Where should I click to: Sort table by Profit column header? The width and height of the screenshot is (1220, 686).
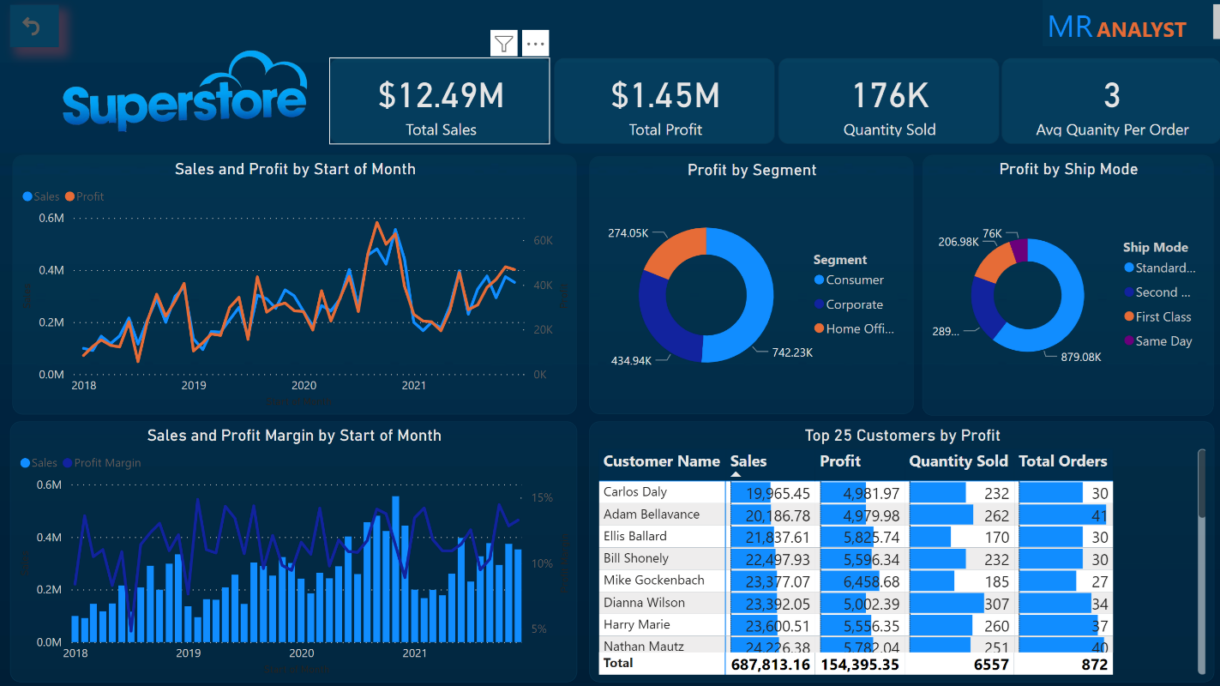pyautogui.click(x=840, y=461)
